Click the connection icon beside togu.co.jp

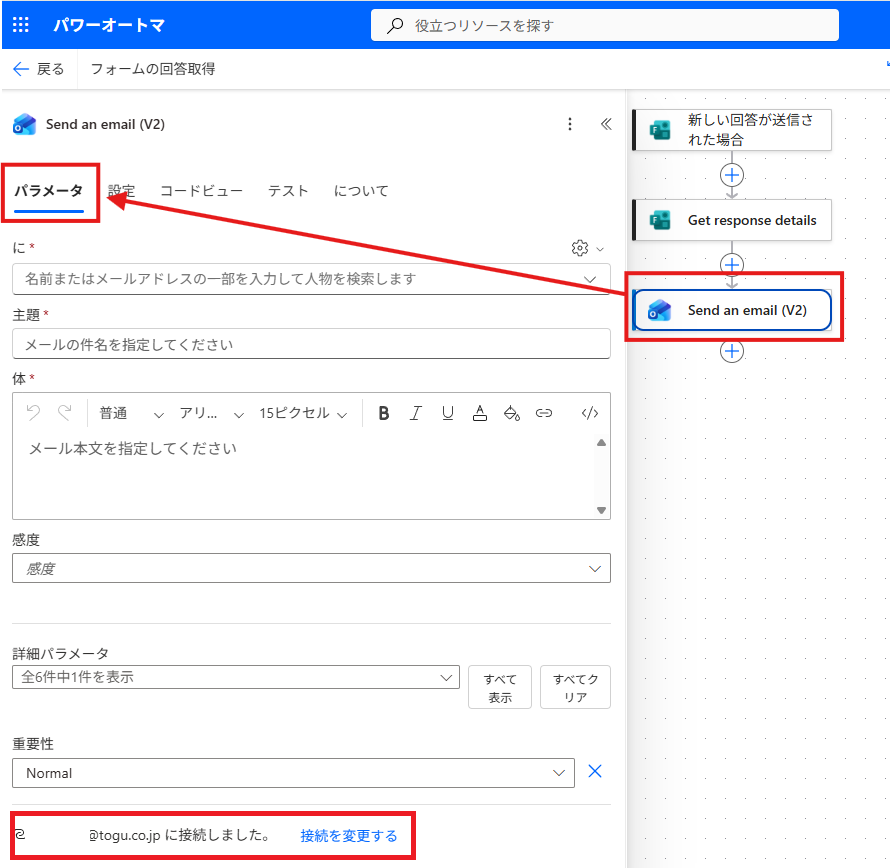pyautogui.click(x=20, y=835)
